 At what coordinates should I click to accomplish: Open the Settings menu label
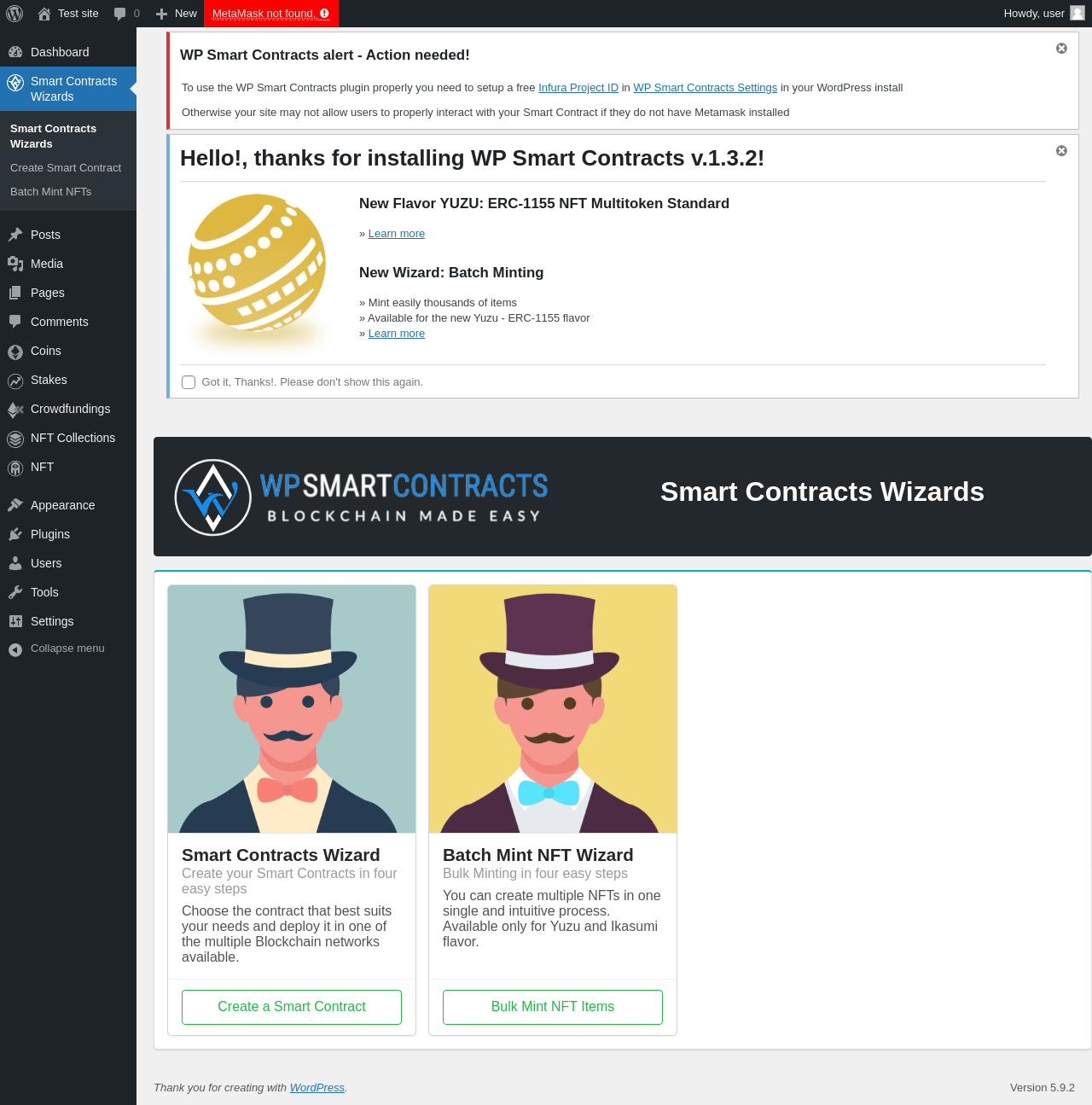(x=52, y=621)
